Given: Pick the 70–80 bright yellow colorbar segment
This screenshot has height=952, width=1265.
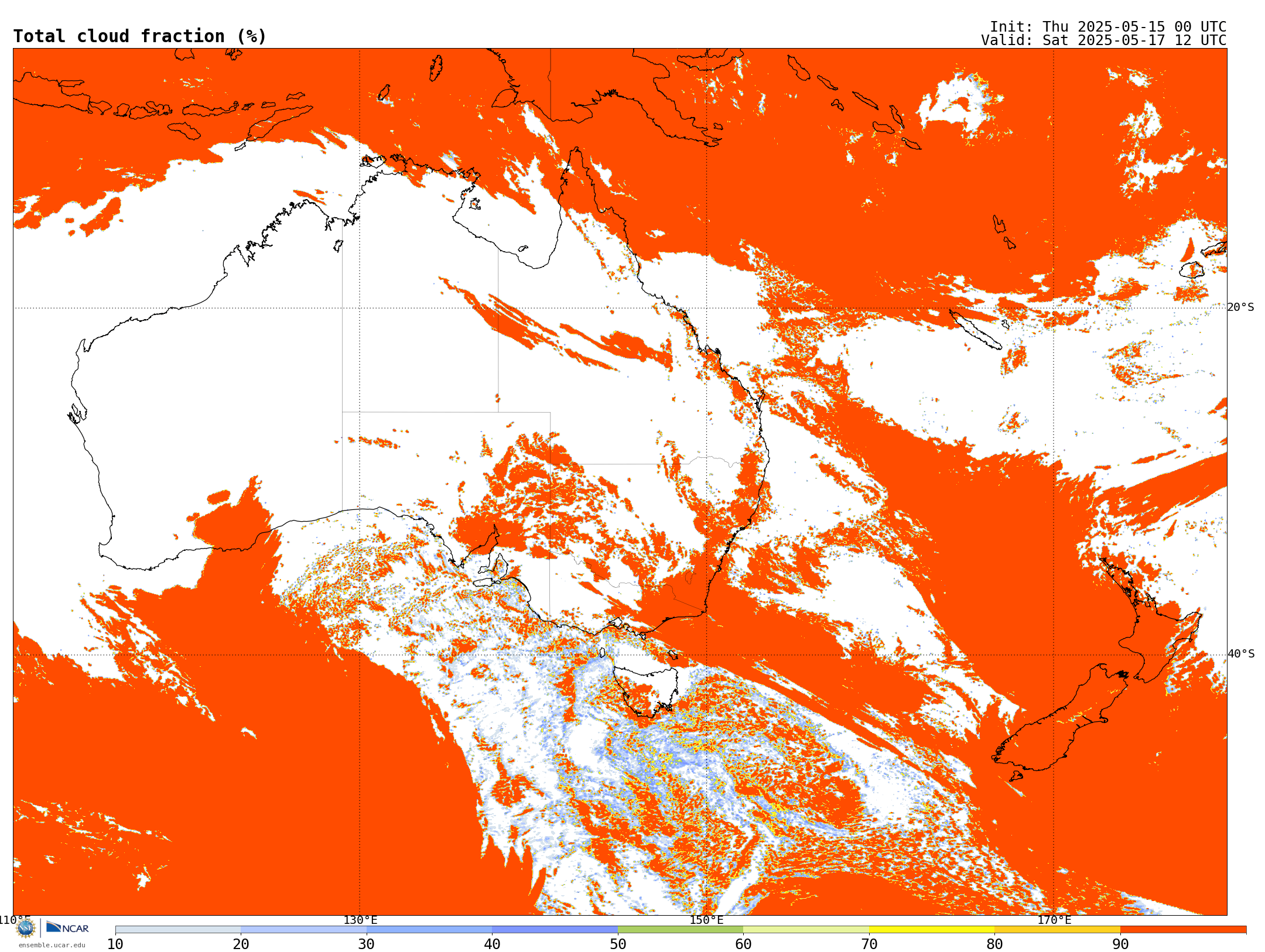Looking at the screenshot, I should coord(932,930).
